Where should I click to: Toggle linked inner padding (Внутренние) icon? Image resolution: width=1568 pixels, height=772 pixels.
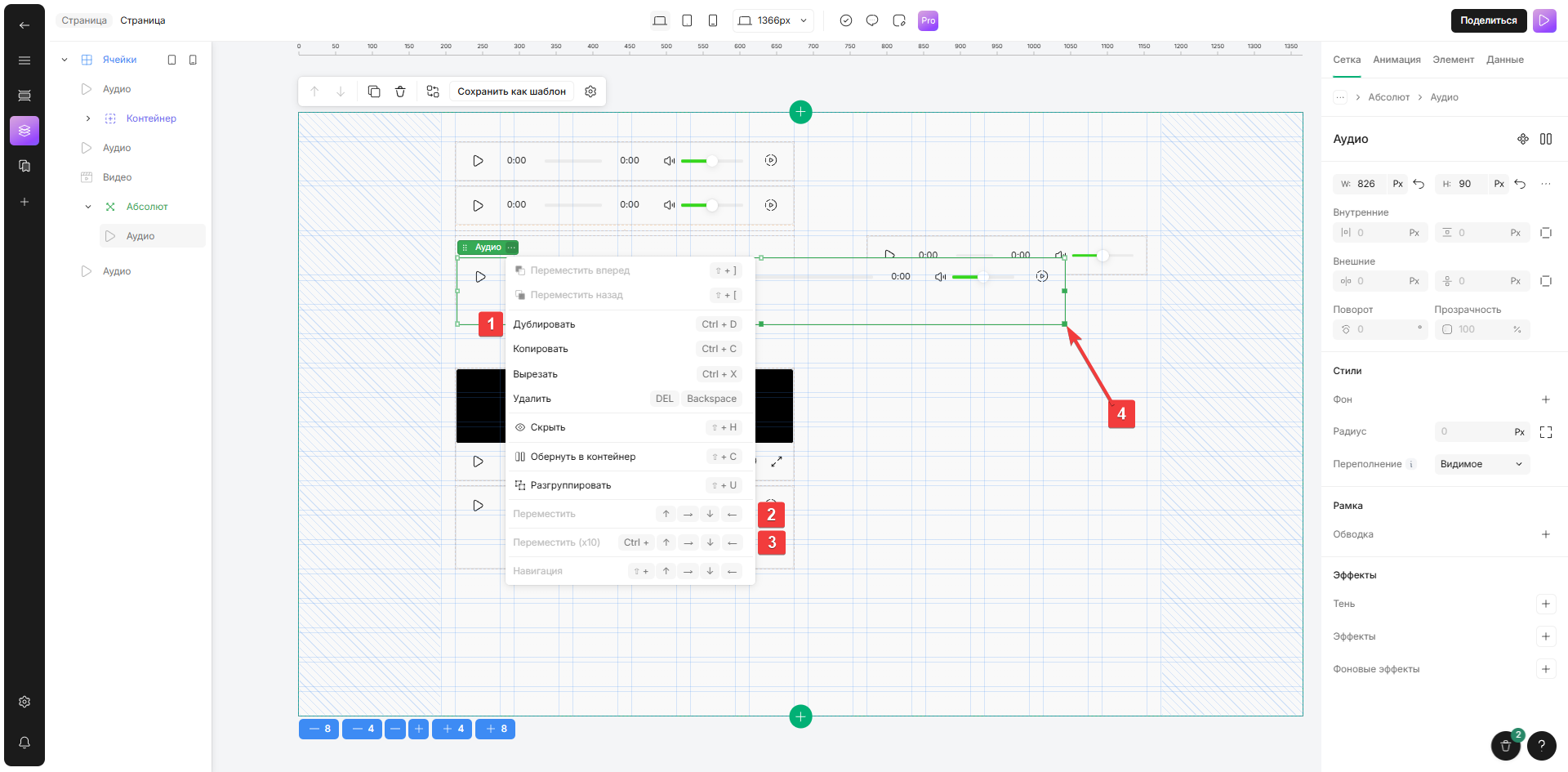(1545, 233)
